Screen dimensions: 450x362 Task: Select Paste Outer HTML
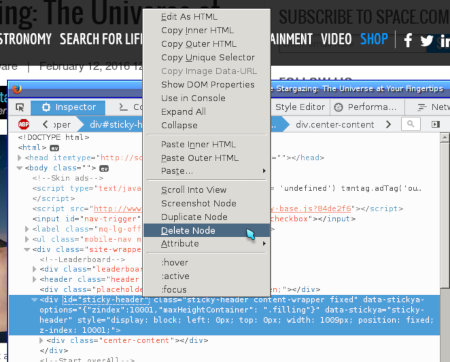[x=207, y=158]
